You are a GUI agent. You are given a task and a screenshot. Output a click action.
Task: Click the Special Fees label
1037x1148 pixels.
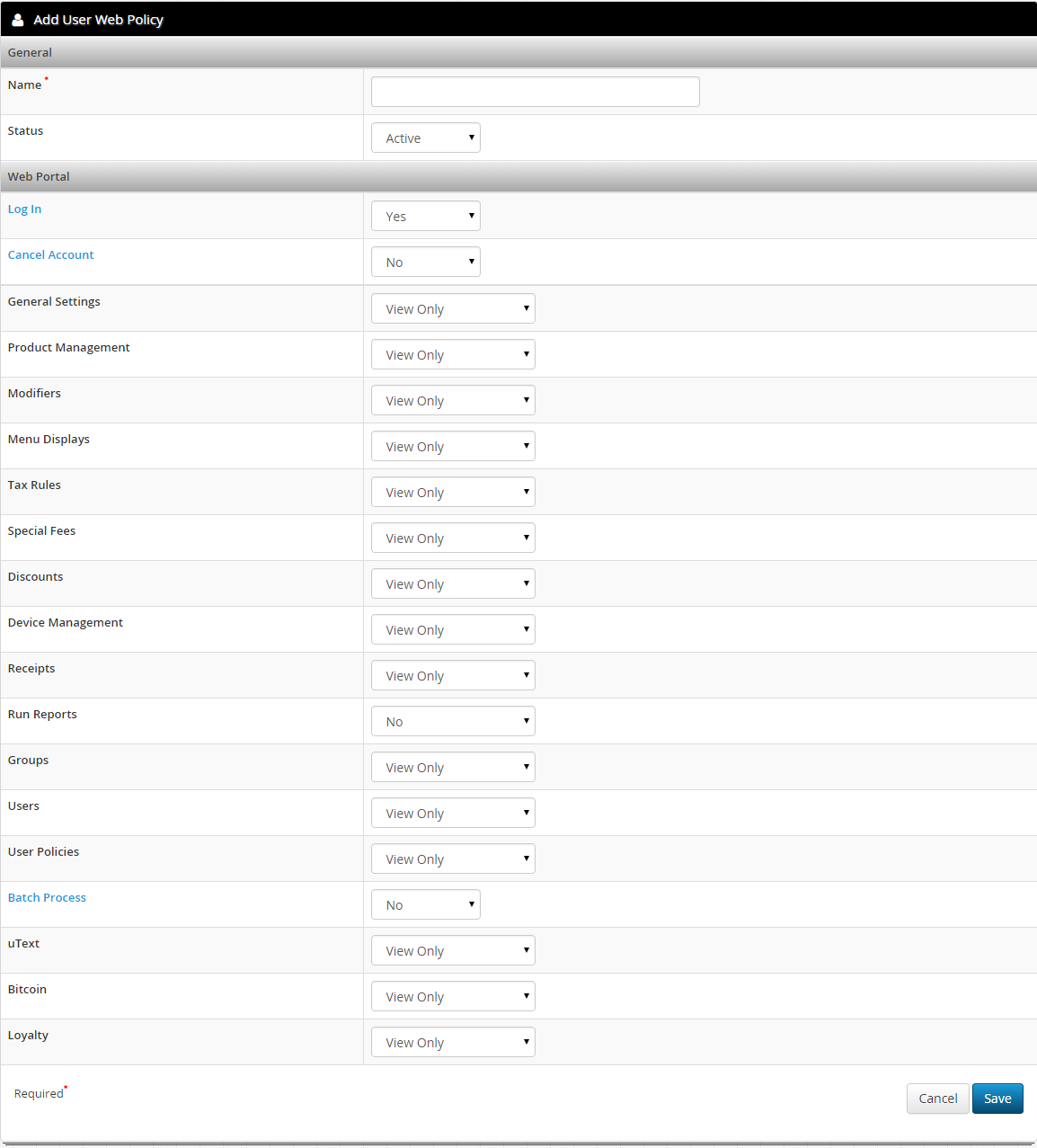pyautogui.click(x=41, y=531)
